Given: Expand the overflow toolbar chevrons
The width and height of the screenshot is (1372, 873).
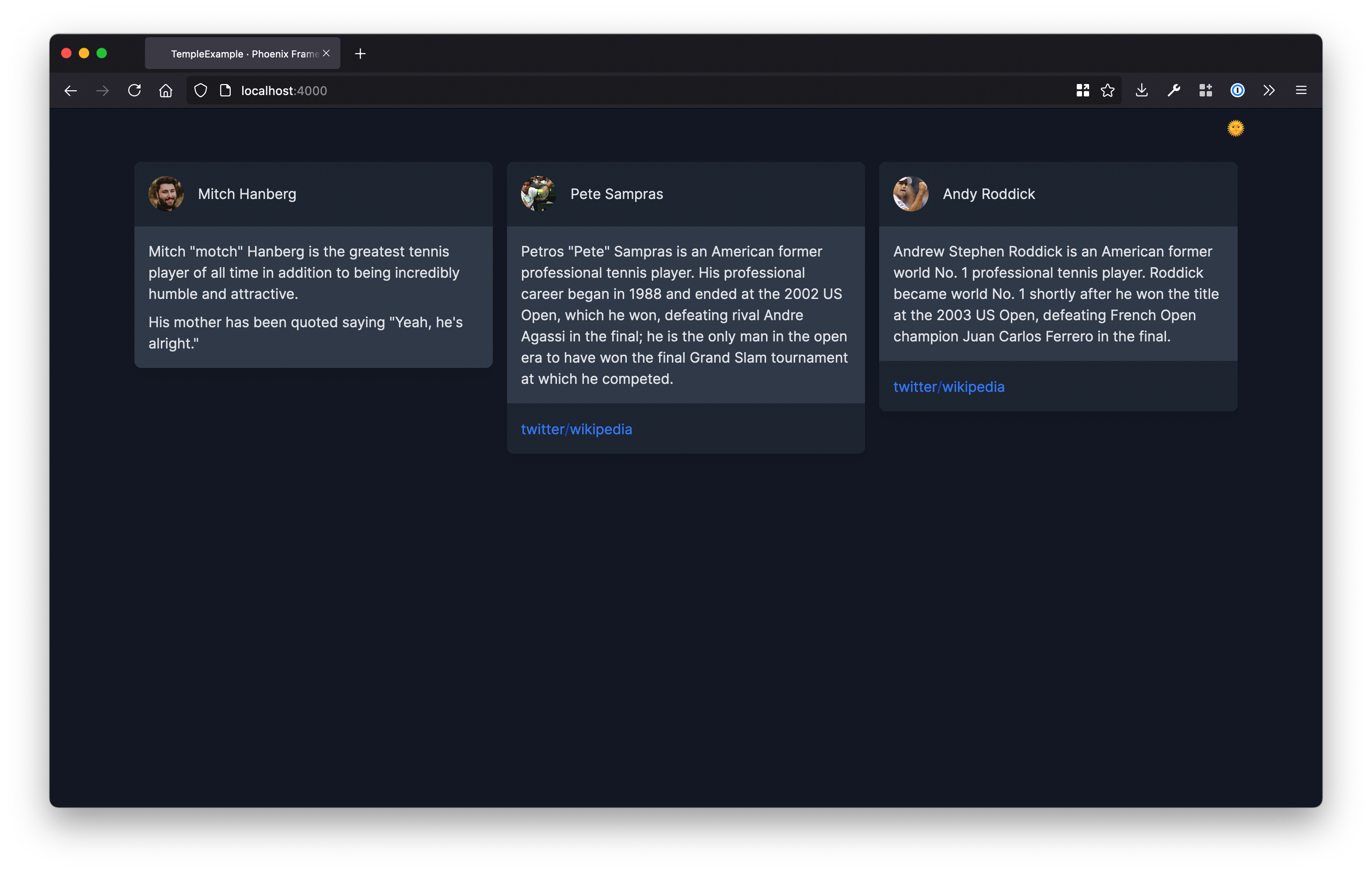Looking at the screenshot, I should click(1269, 91).
